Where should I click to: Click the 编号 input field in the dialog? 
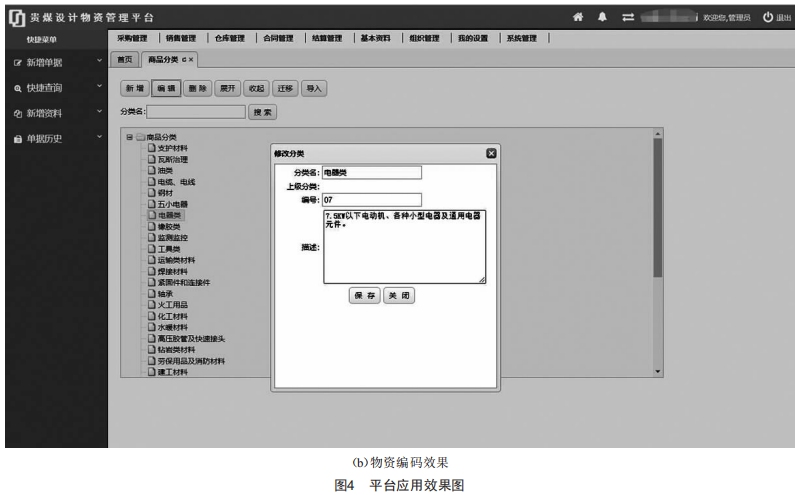(x=372, y=199)
